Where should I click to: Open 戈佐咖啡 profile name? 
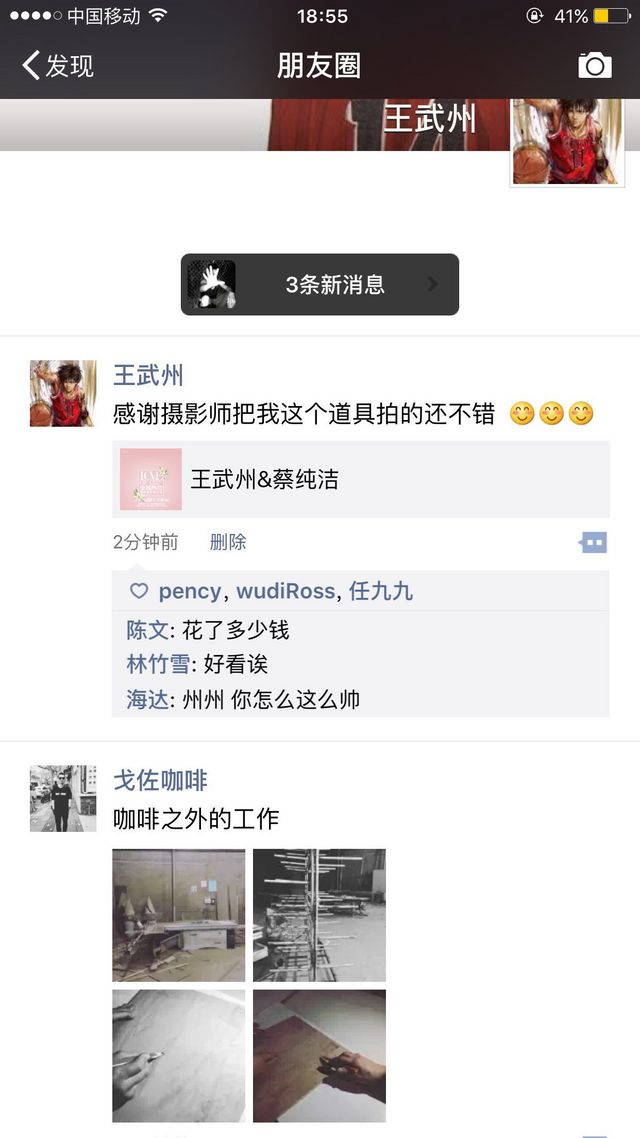pyautogui.click(x=160, y=781)
